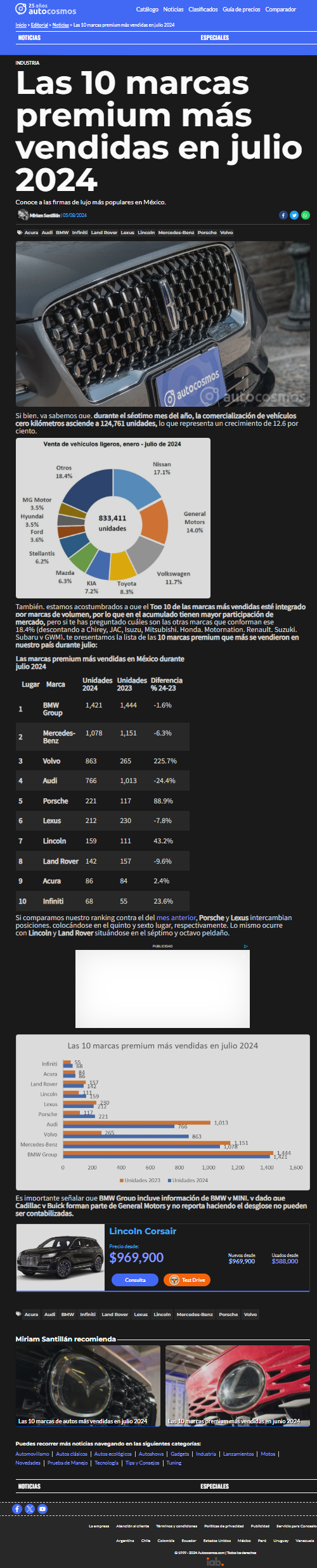
Task: Open footer Facebook social icon
Action: (17, 1509)
